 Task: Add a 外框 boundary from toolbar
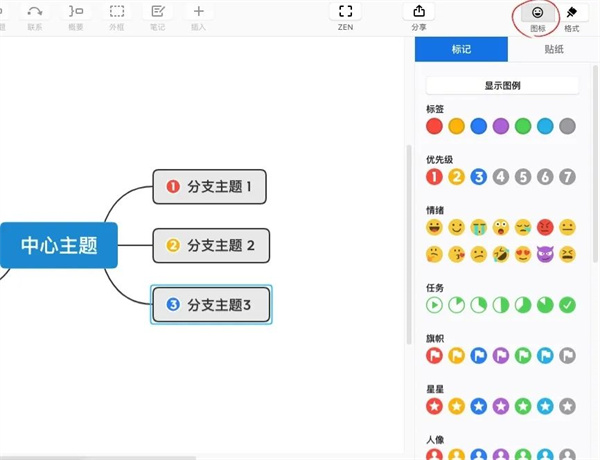[x=117, y=15]
